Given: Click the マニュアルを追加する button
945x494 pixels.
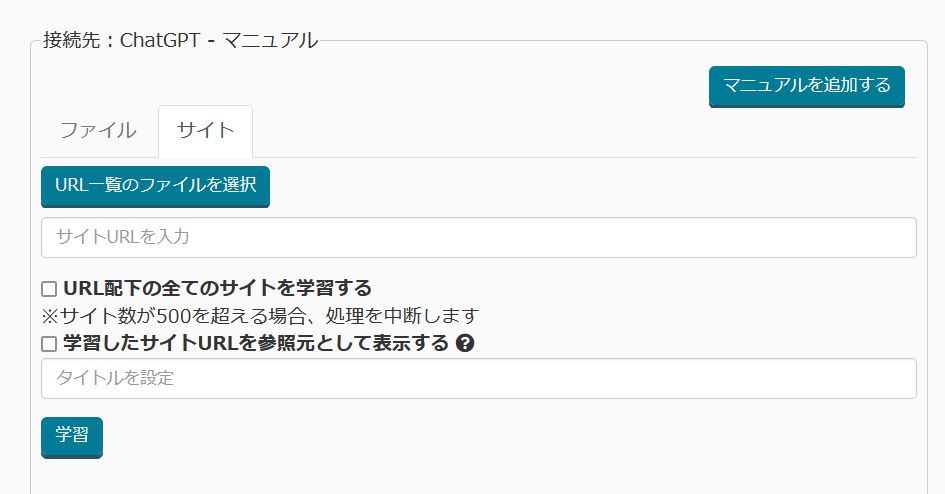Looking at the screenshot, I should coord(806,86).
